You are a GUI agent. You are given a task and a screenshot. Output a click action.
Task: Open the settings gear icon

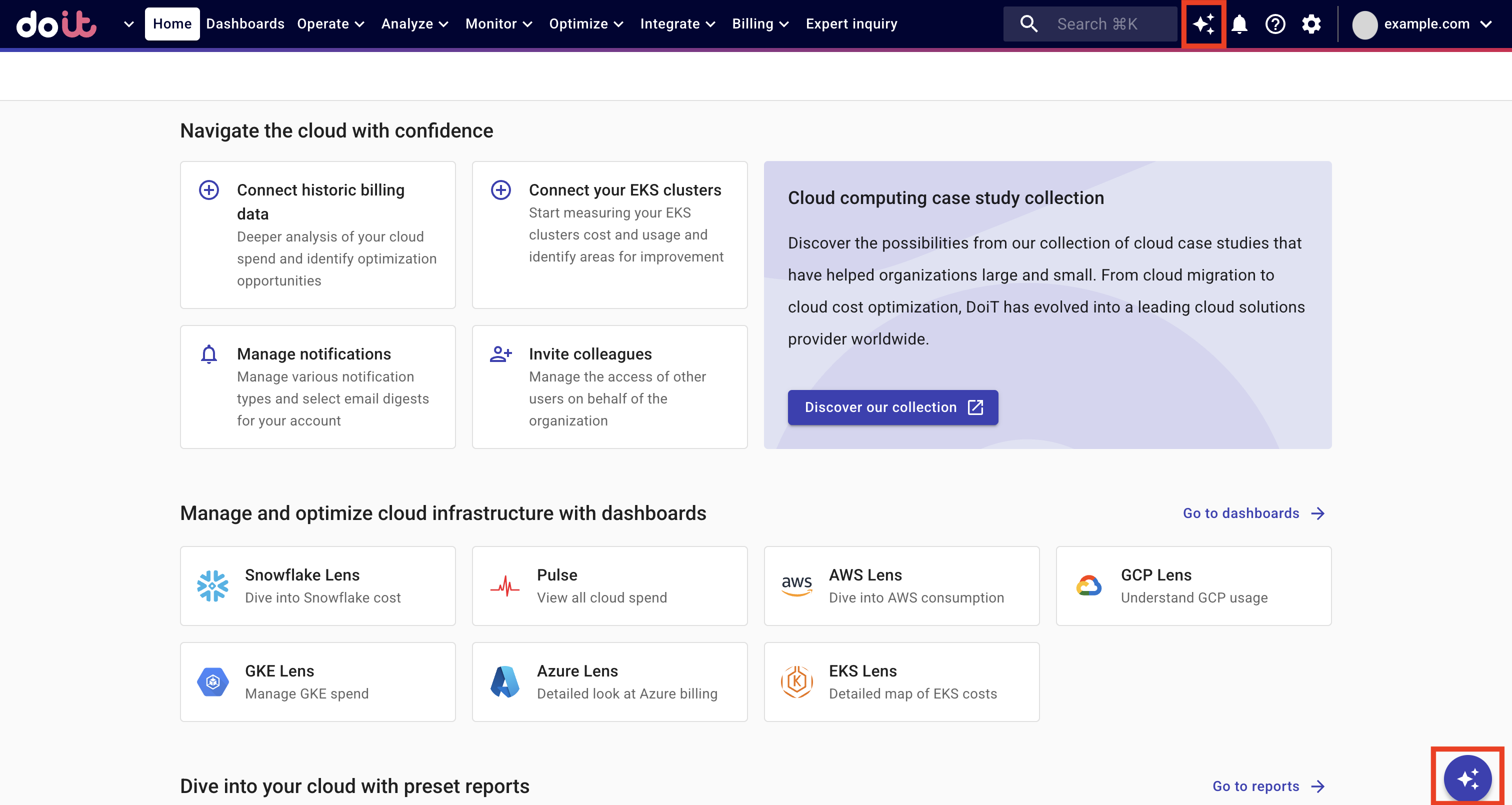click(x=1310, y=24)
